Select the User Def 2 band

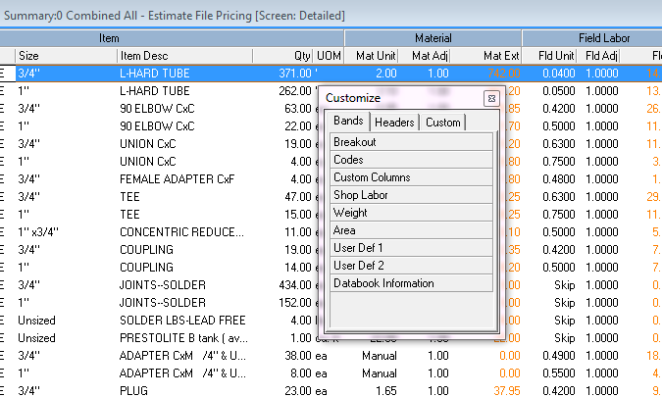tap(411, 266)
